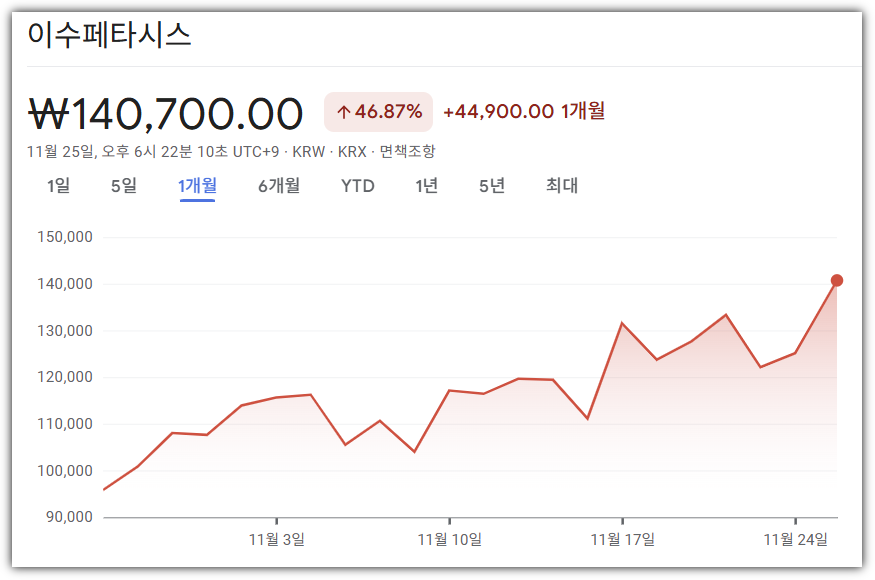Switch to the 5년 range tab
The width and height of the screenshot is (875, 580).
(489, 186)
